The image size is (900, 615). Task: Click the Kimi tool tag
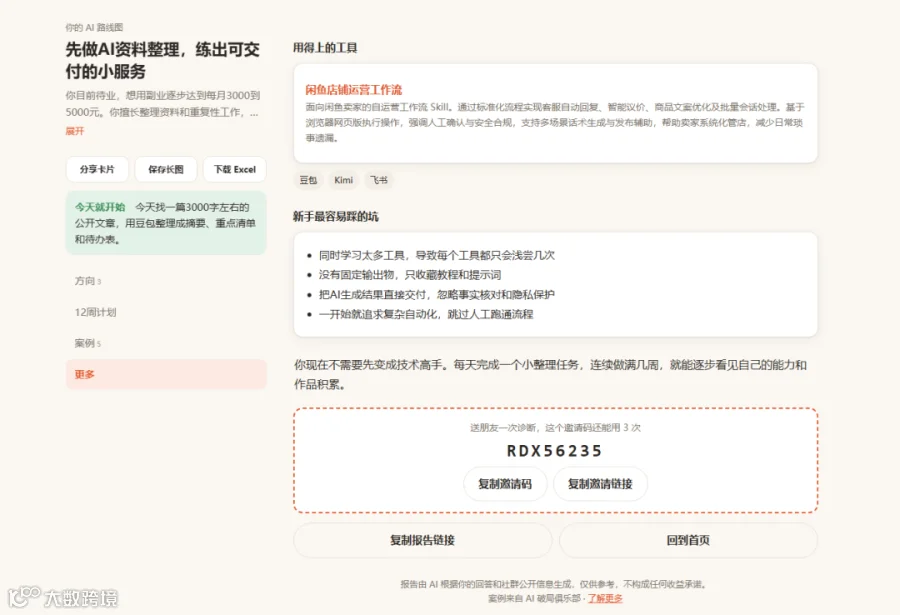click(x=343, y=180)
